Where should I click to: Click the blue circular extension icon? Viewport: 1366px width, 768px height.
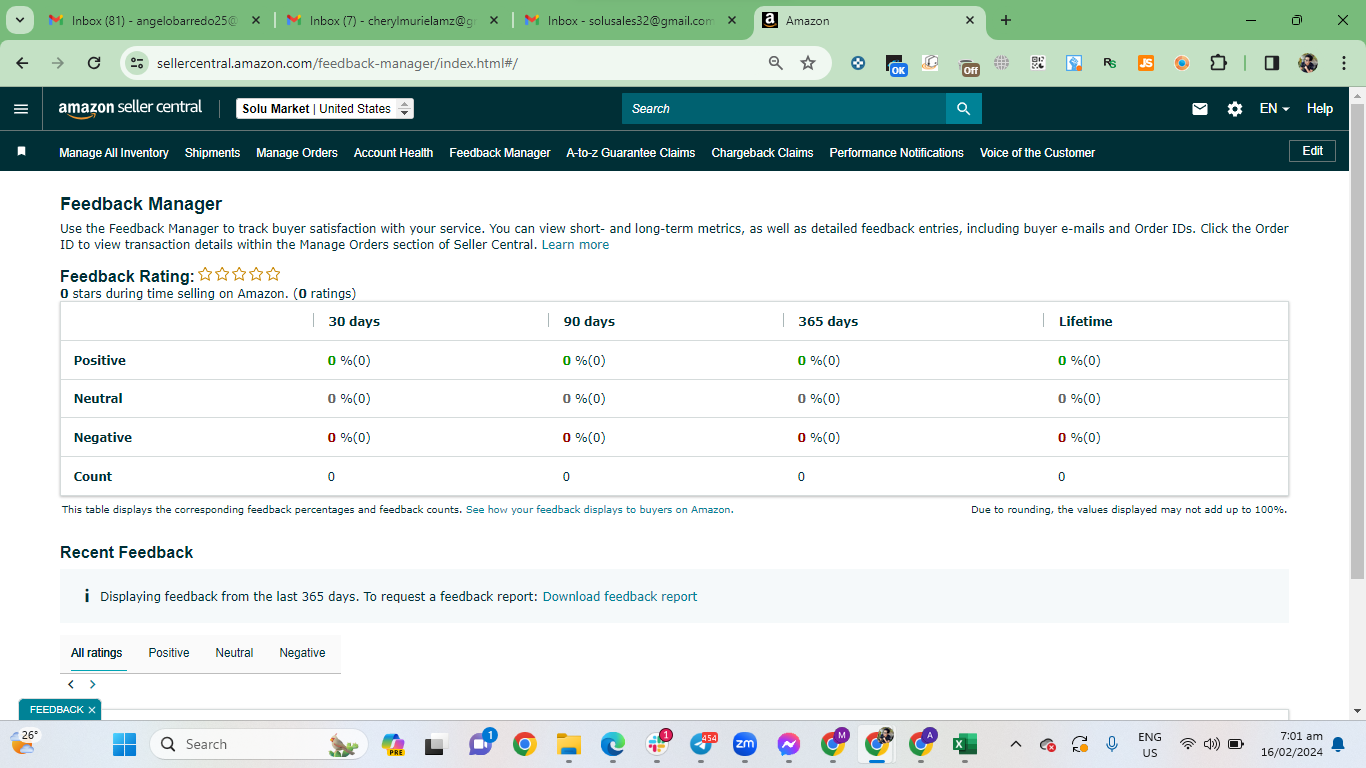(858, 63)
